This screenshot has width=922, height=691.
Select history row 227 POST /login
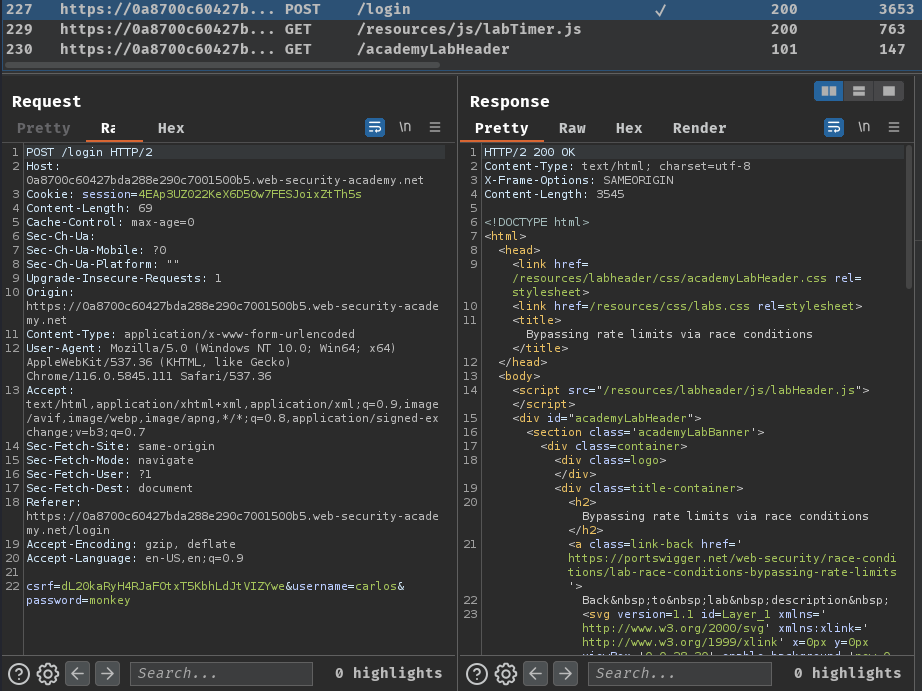tap(461, 9)
